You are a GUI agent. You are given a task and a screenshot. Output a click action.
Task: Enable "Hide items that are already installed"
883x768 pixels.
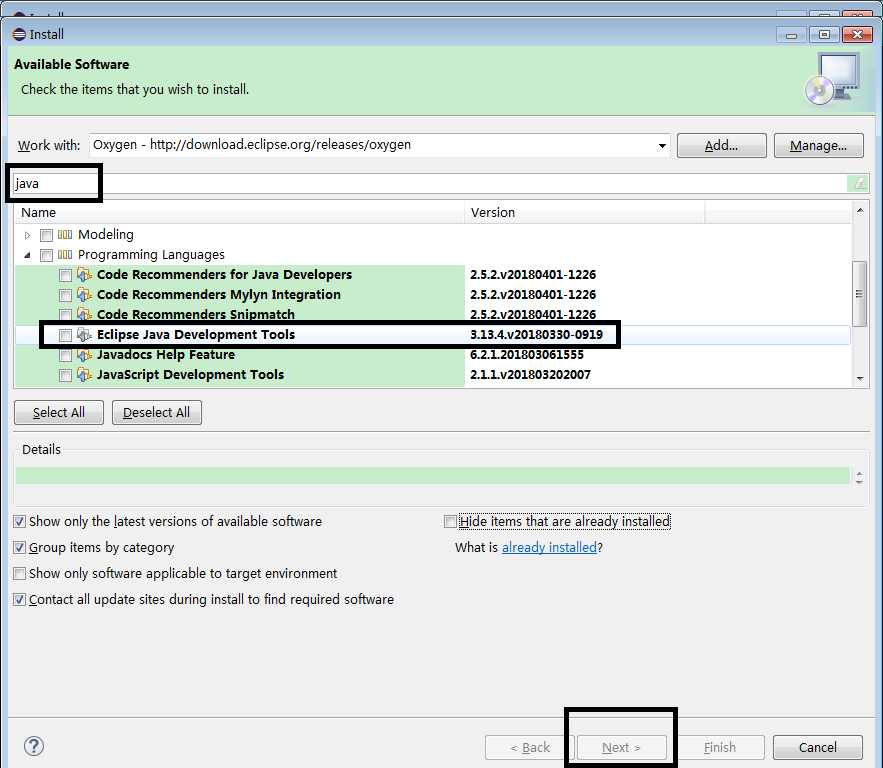450,521
